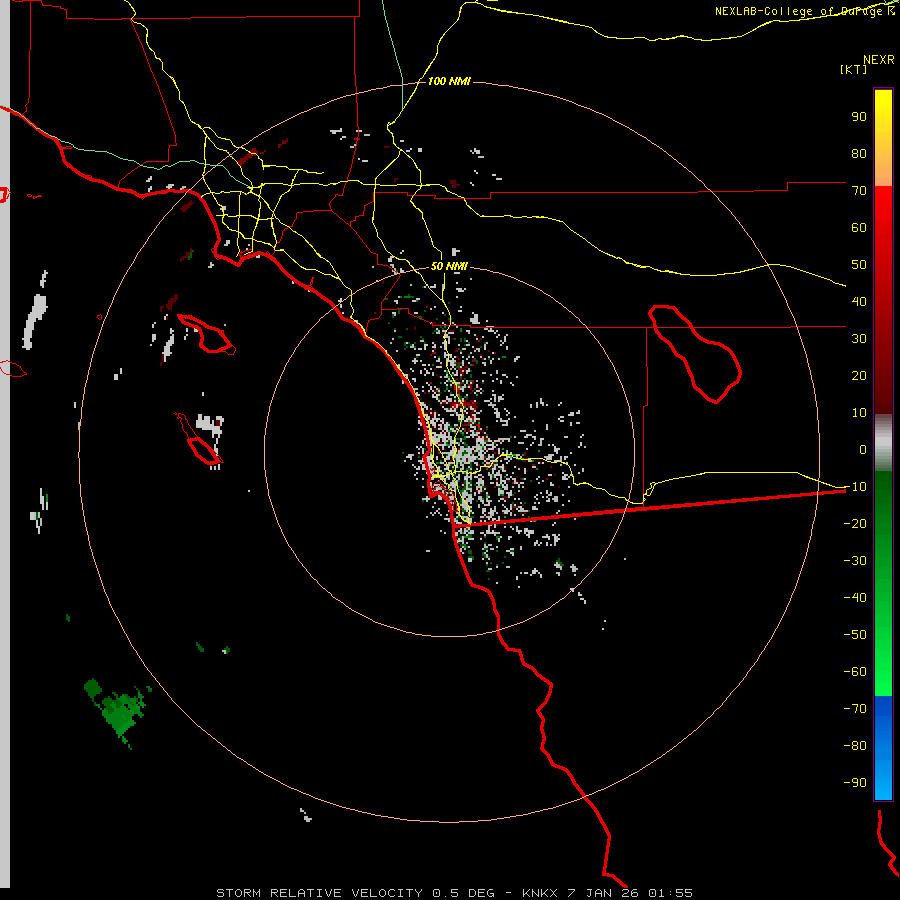Select the -50 label on the velocity scale

(x=855, y=635)
